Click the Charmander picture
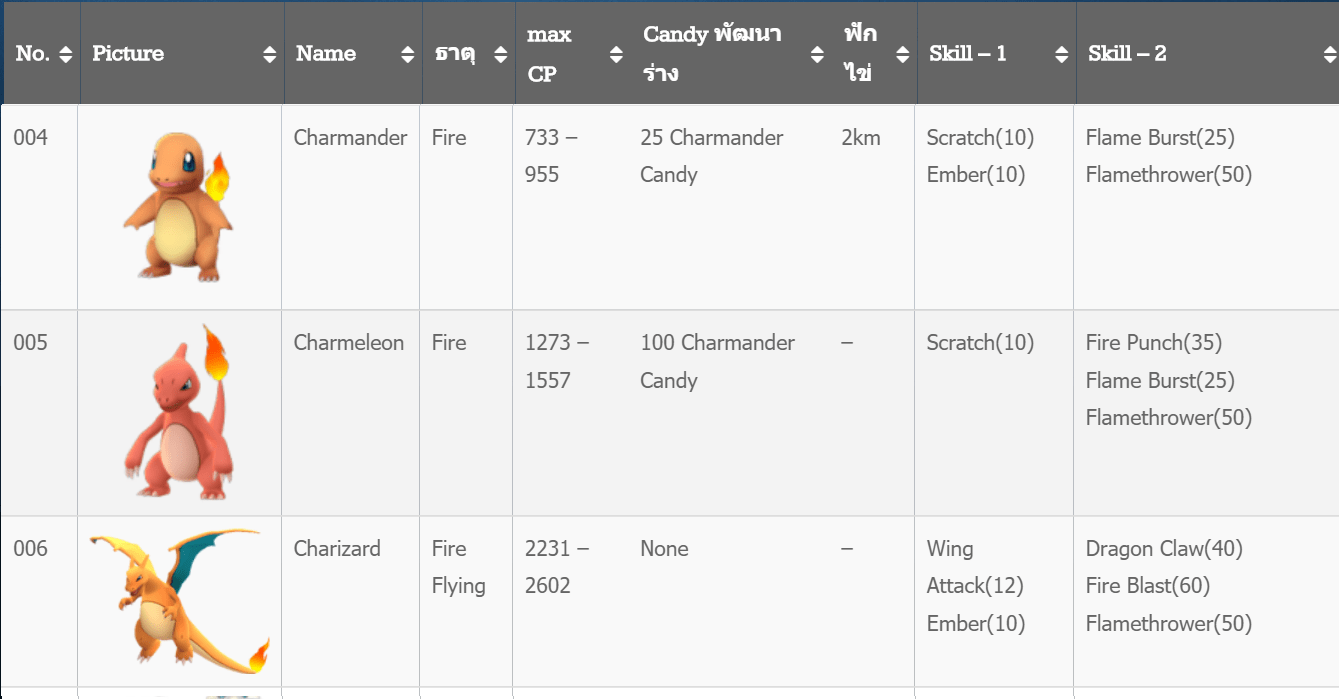The width and height of the screenshot is (1339, 699). click(180, 207)
